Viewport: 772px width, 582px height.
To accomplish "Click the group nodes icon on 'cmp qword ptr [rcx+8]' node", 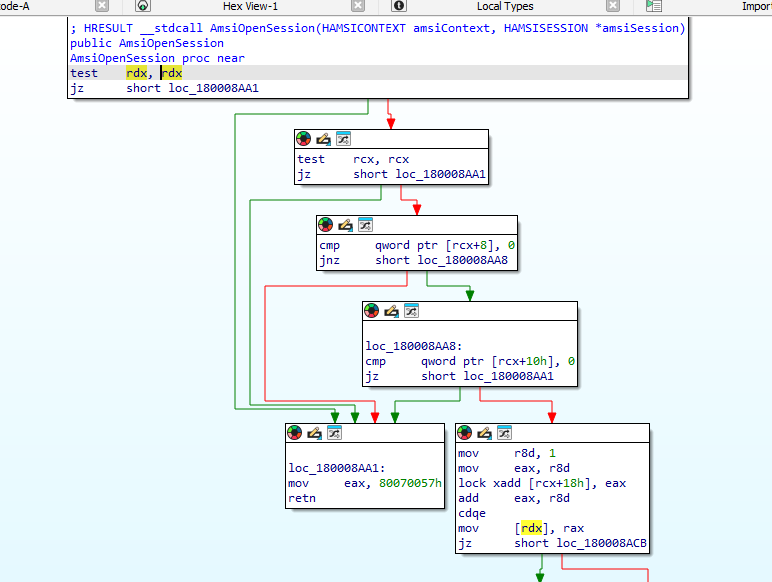I will coord(365,225).
